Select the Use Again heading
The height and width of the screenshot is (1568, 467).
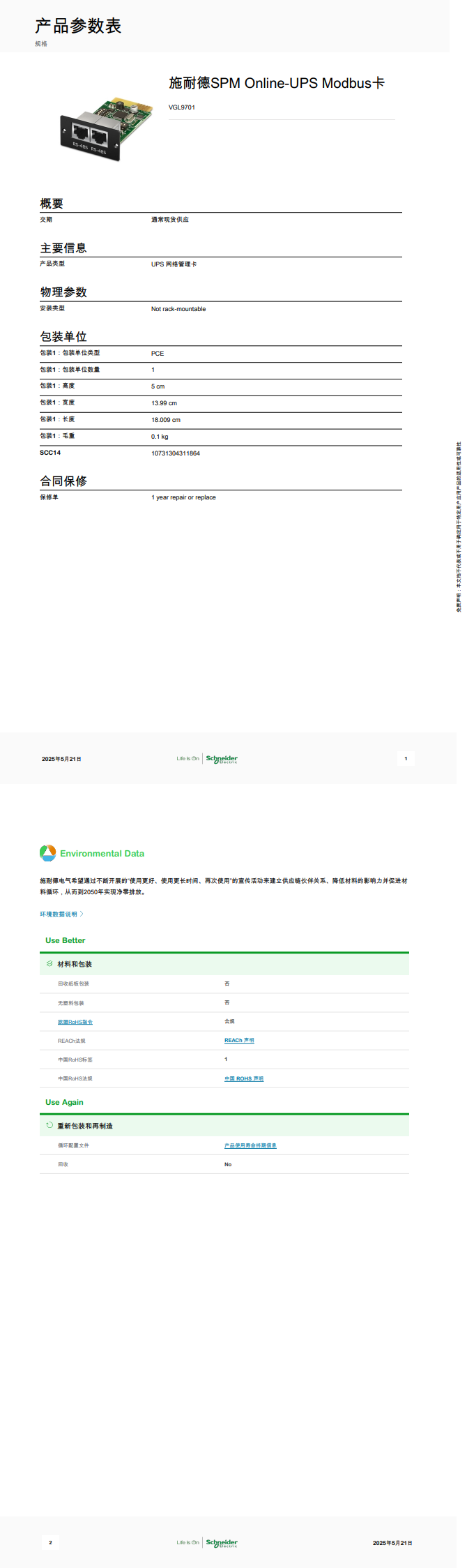[64, 1102]
